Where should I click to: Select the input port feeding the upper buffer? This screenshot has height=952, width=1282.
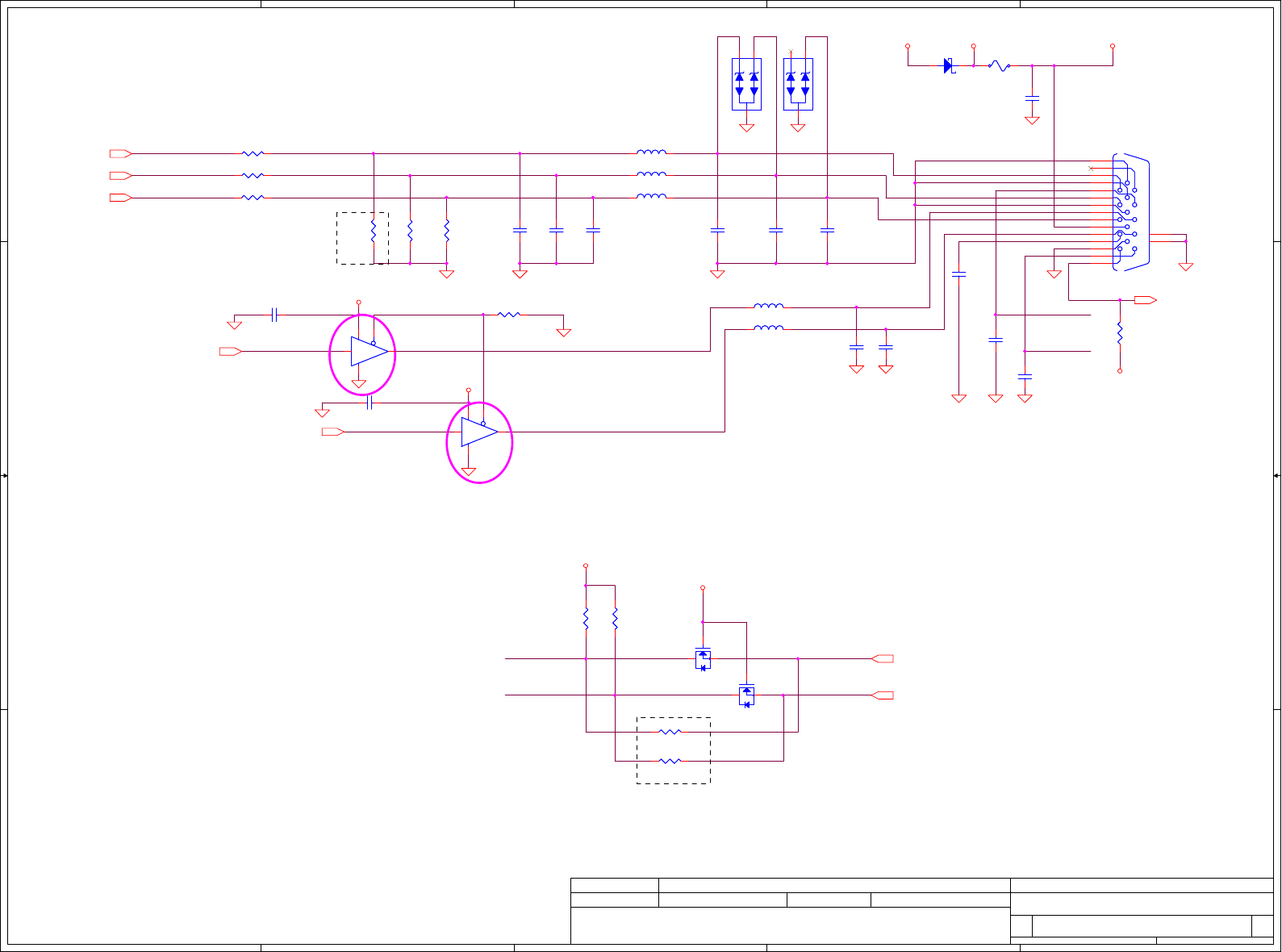tap(231, 351)
